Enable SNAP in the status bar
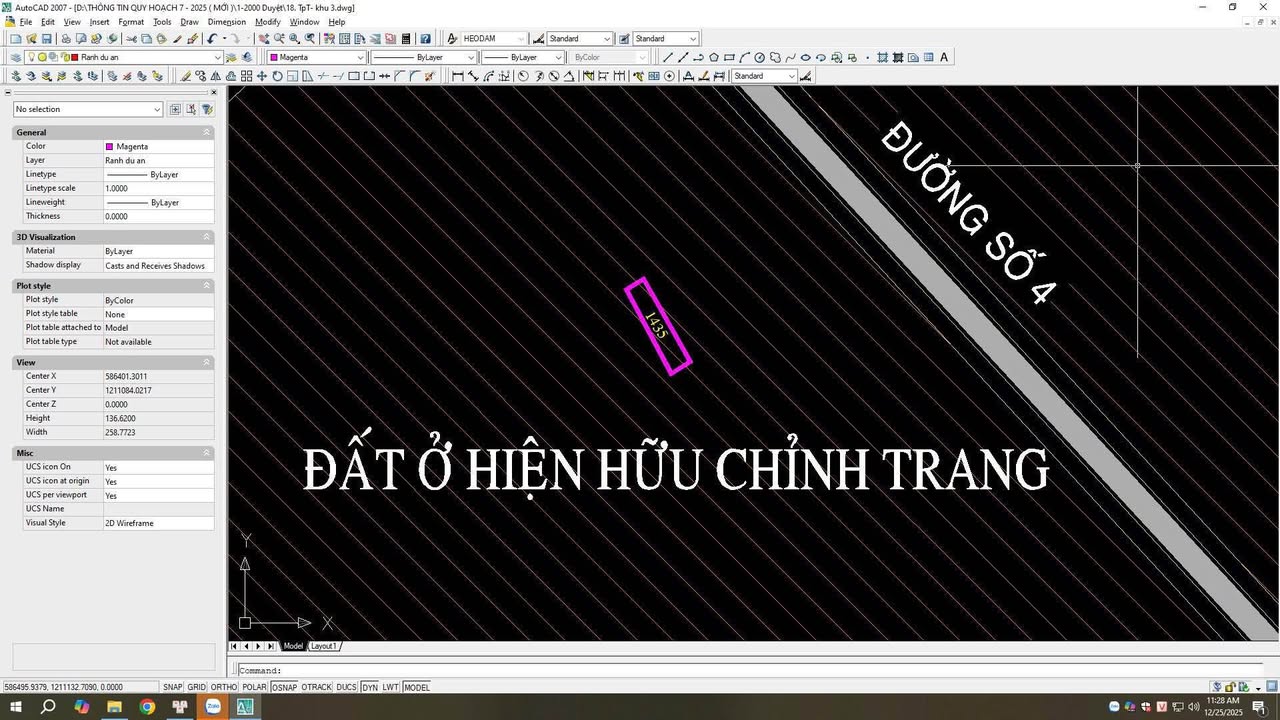The height and width of the screenshot is (720, 1280). 172,687
